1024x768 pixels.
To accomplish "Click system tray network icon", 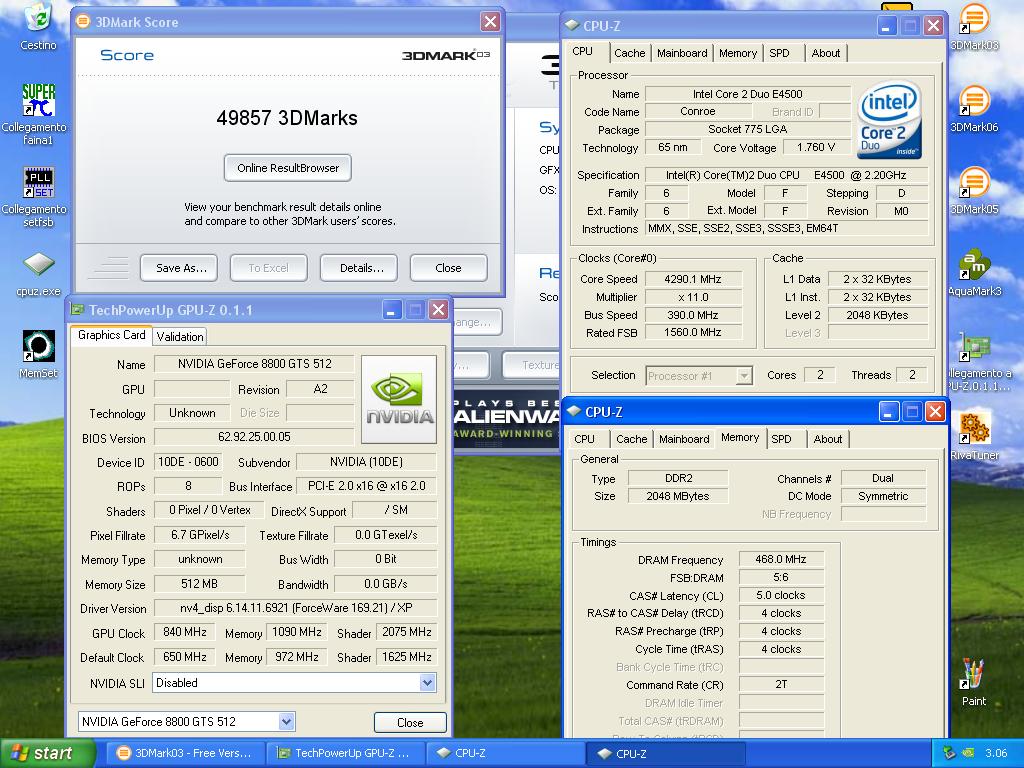I will 949,753.
